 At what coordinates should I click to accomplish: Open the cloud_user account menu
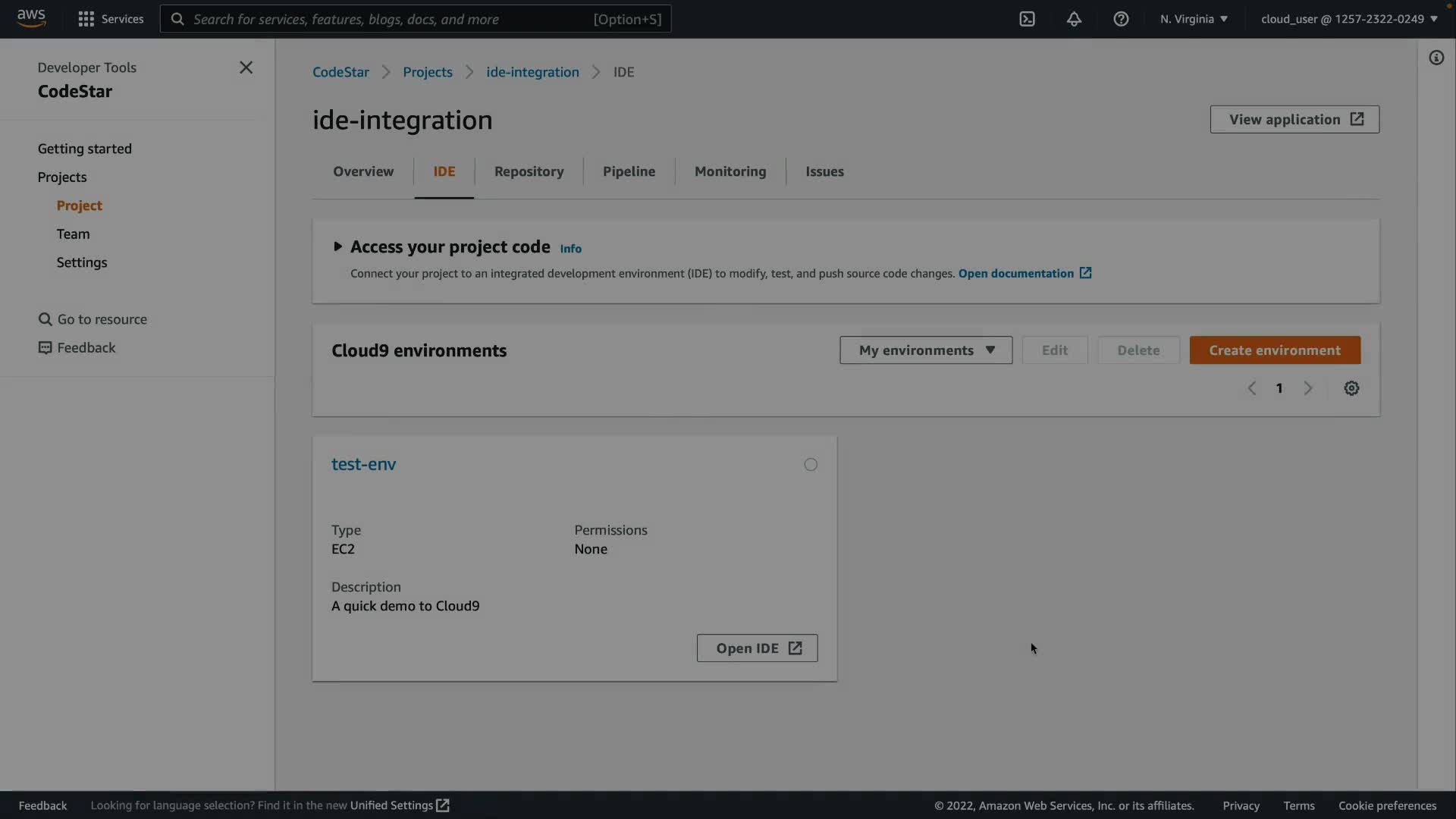[1348, 19]
